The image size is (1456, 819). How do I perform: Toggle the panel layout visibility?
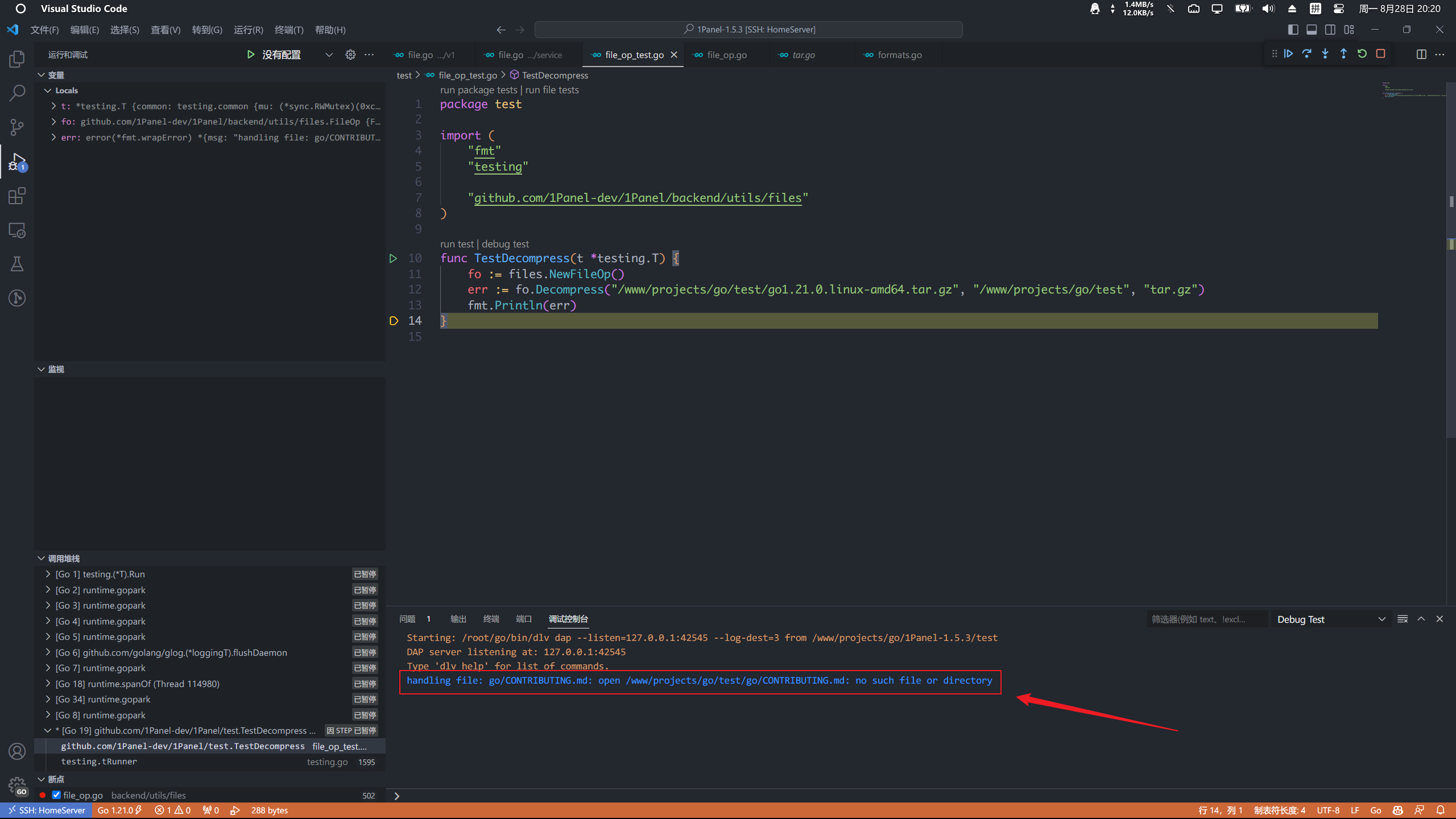point(1312,30)
